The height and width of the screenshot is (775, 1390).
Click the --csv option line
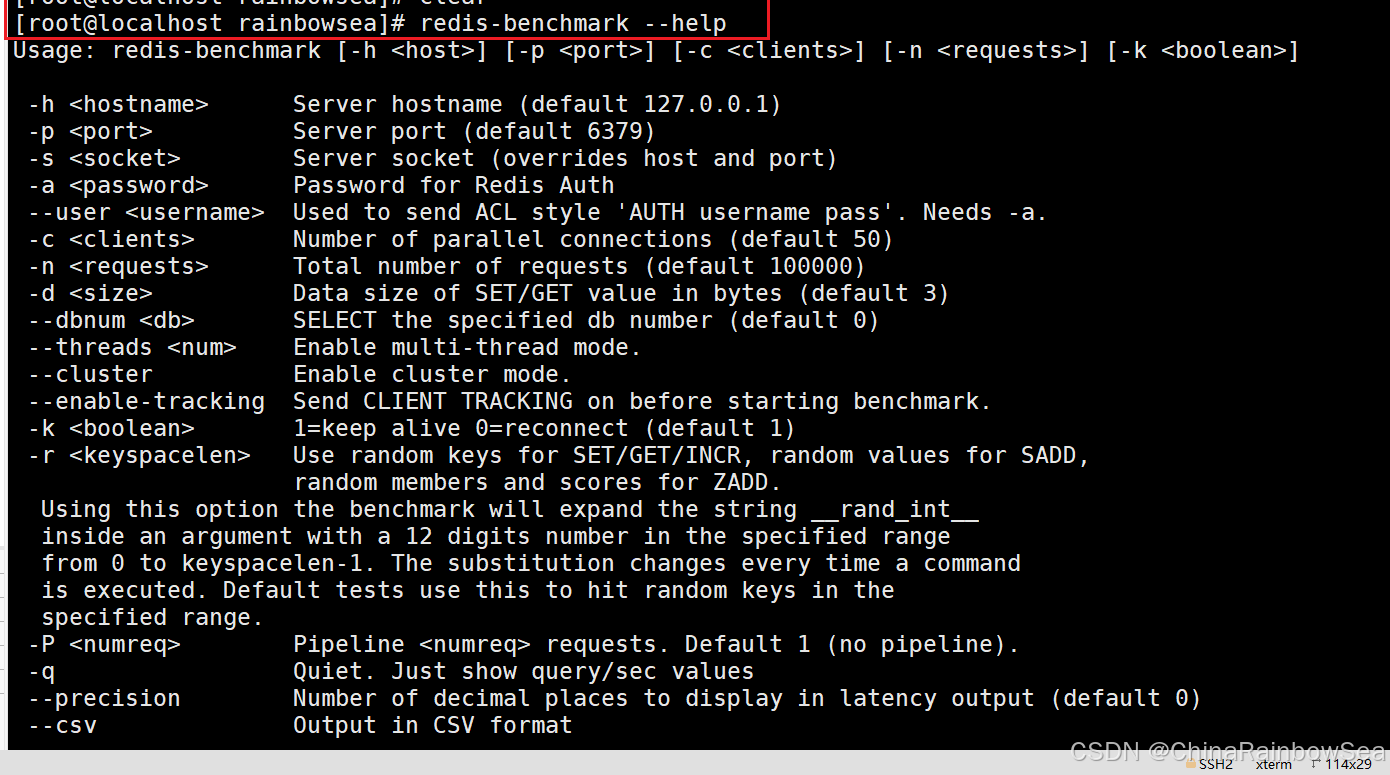(x=300, y=725)
